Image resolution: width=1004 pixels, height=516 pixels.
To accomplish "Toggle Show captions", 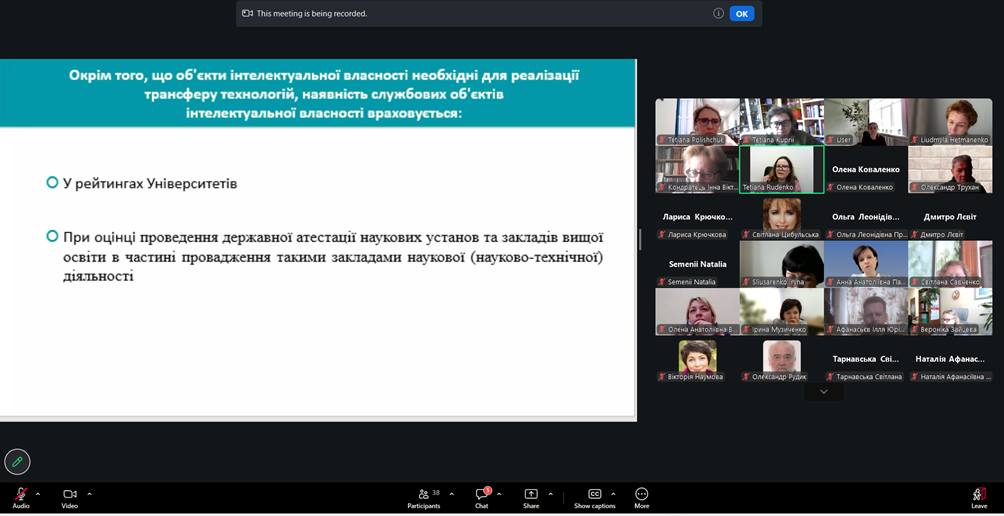I will pyautogui.click(x=595, y=494).
